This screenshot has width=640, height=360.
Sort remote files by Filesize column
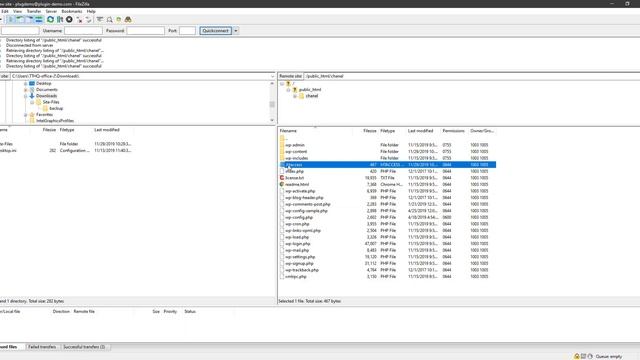point(370,131)
